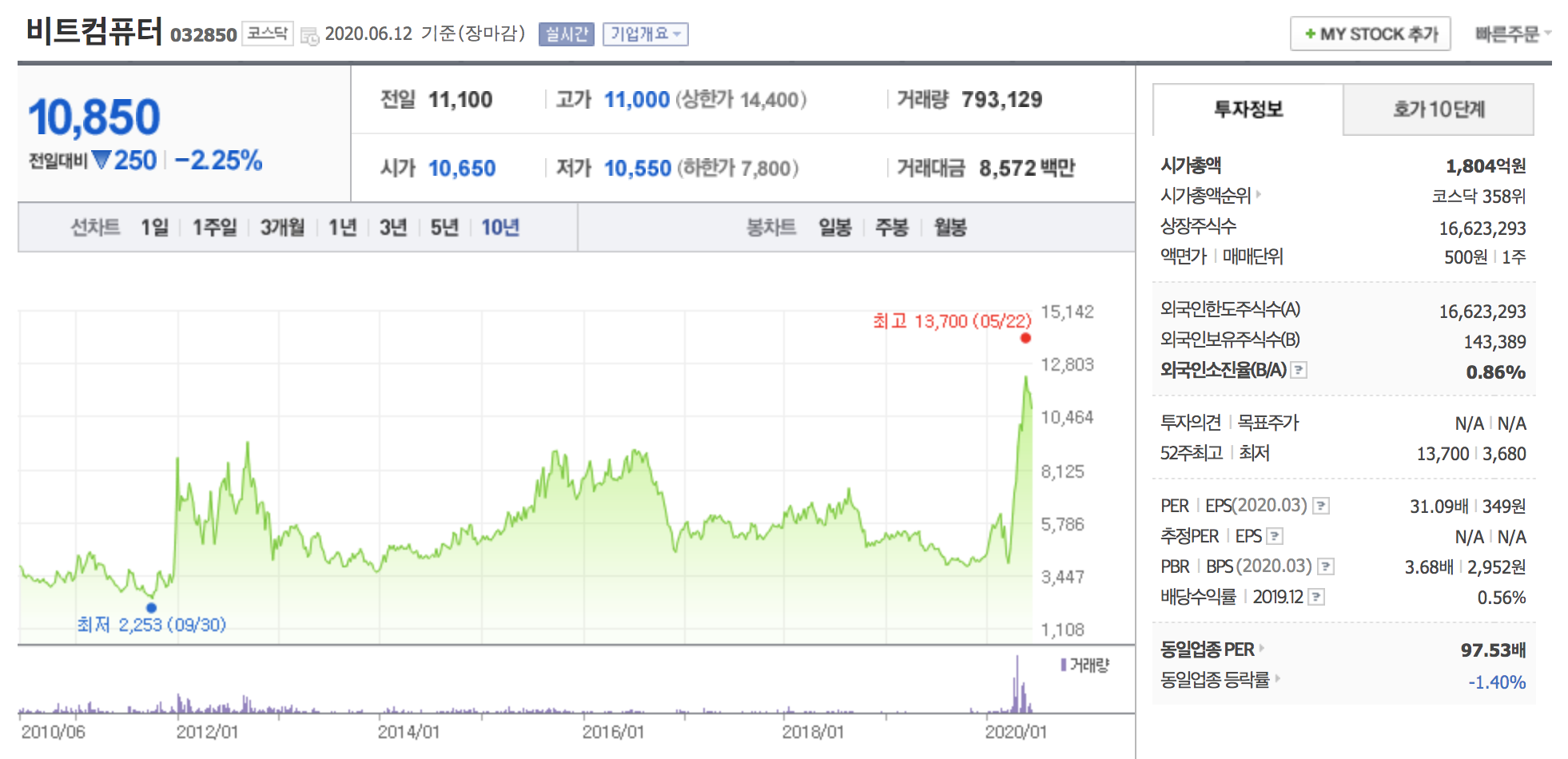Click the 외국인보유주식수 143,389 value
This screenshot has height=759, width=1568.
pyautogui.click(x=1494, y=342)
